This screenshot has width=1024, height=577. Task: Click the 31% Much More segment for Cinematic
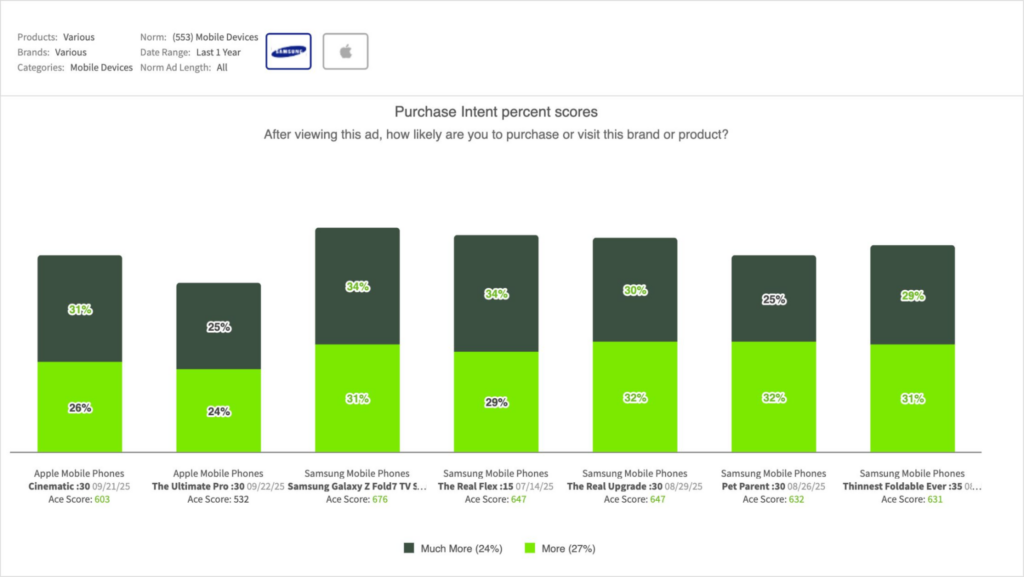point(80,309)
